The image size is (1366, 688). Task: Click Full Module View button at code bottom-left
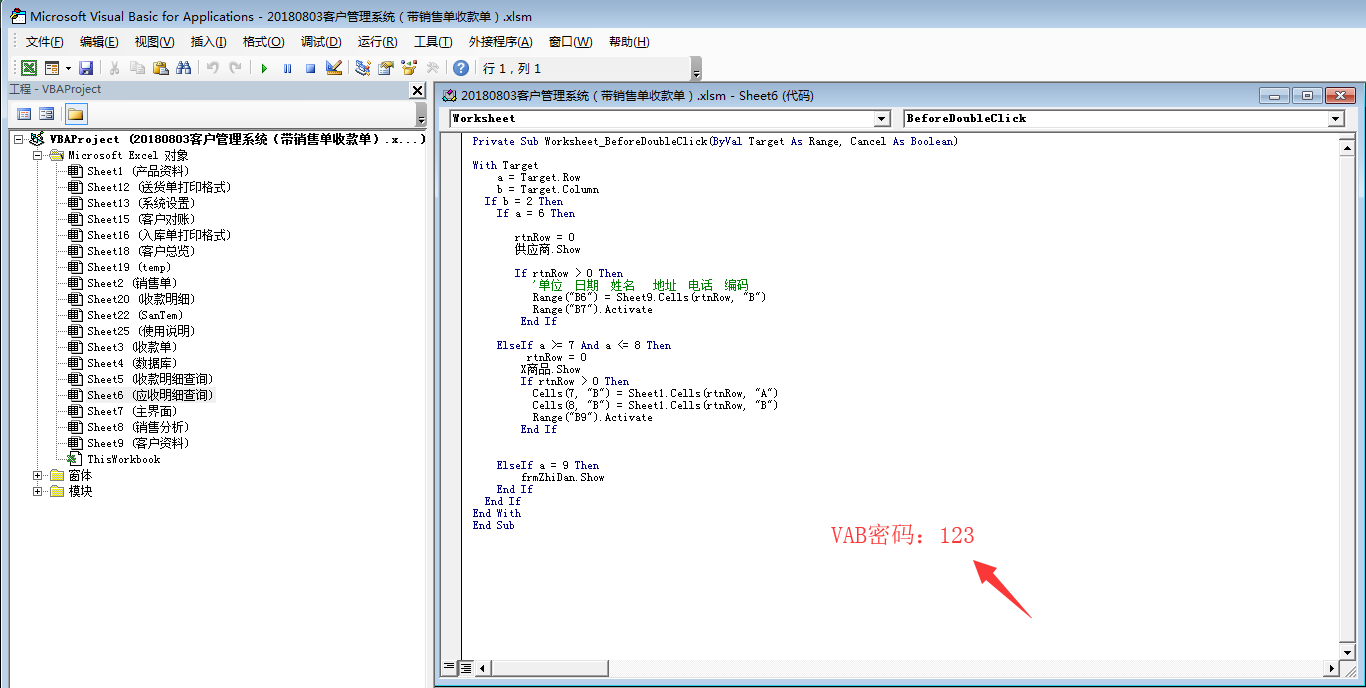[x=464, y=667]
